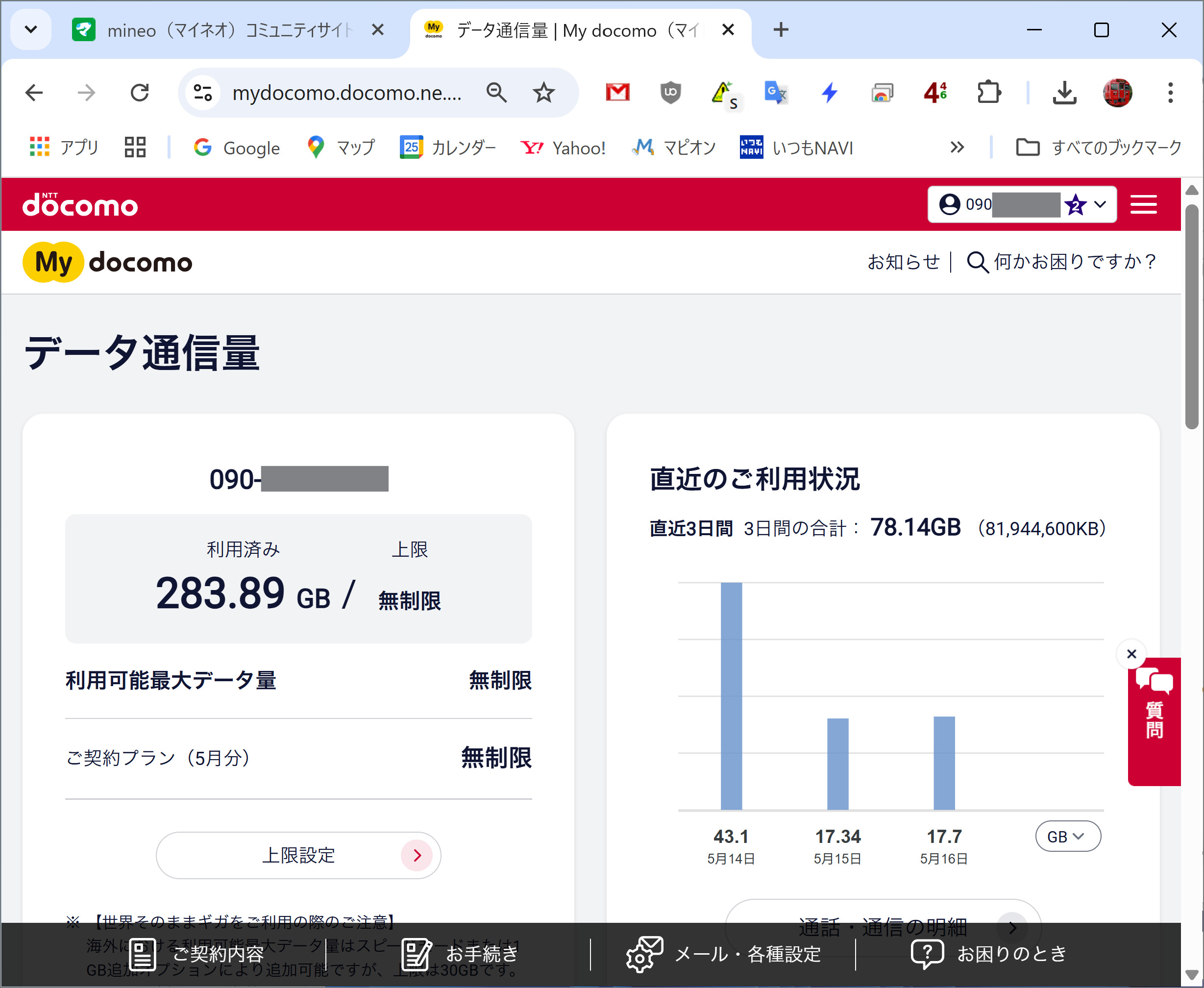
Task: Open the docomo hamburger menu
Action: [1143, 205]
